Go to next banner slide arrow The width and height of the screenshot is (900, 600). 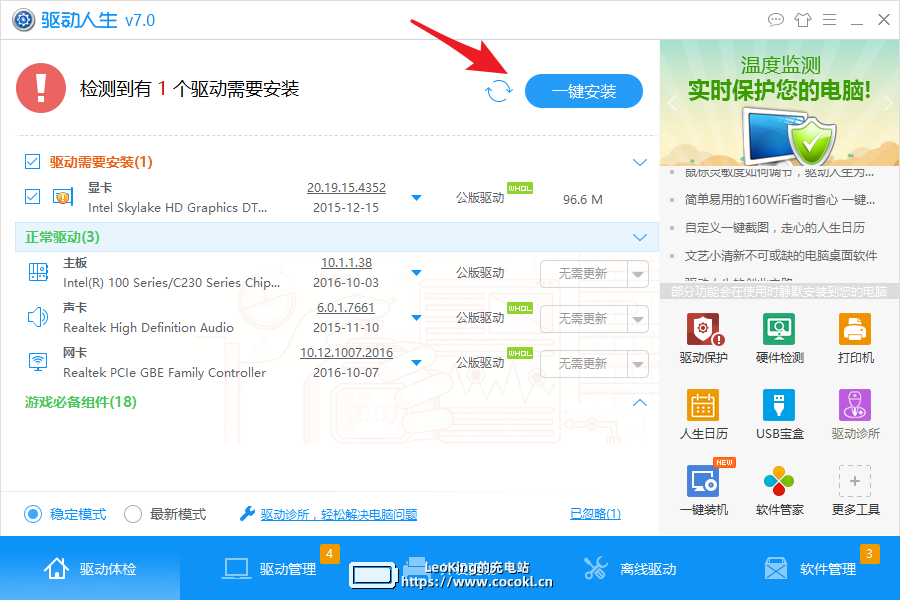pyautogui.click(x=888, y=103)
